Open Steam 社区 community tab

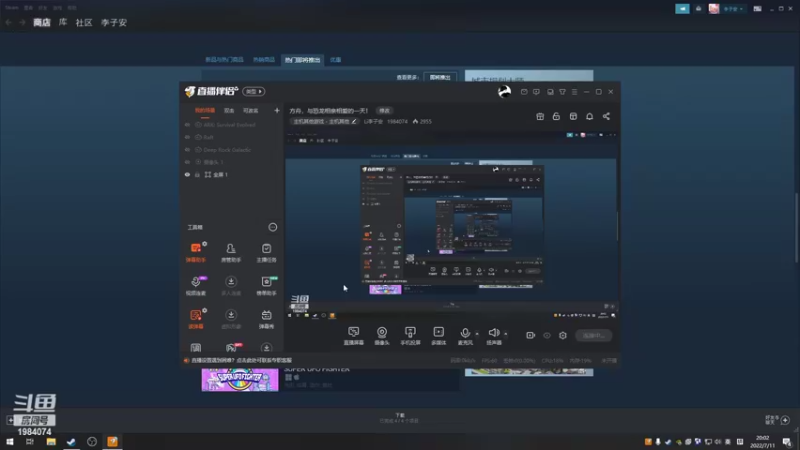pyautogui.click(x=84, y=22)
